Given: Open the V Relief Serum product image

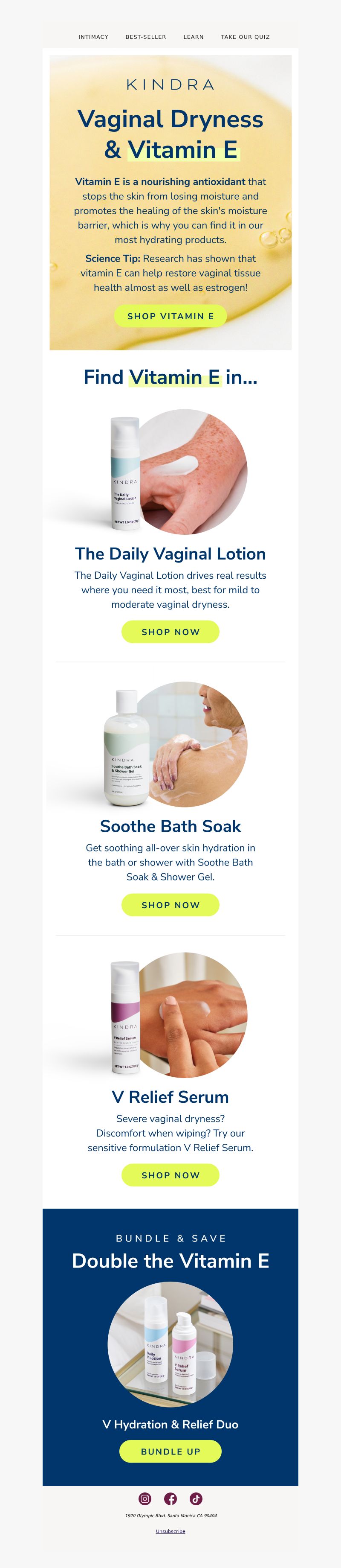Looking at the screenshot, I should pyautogui.click(x=170, y=1015).
